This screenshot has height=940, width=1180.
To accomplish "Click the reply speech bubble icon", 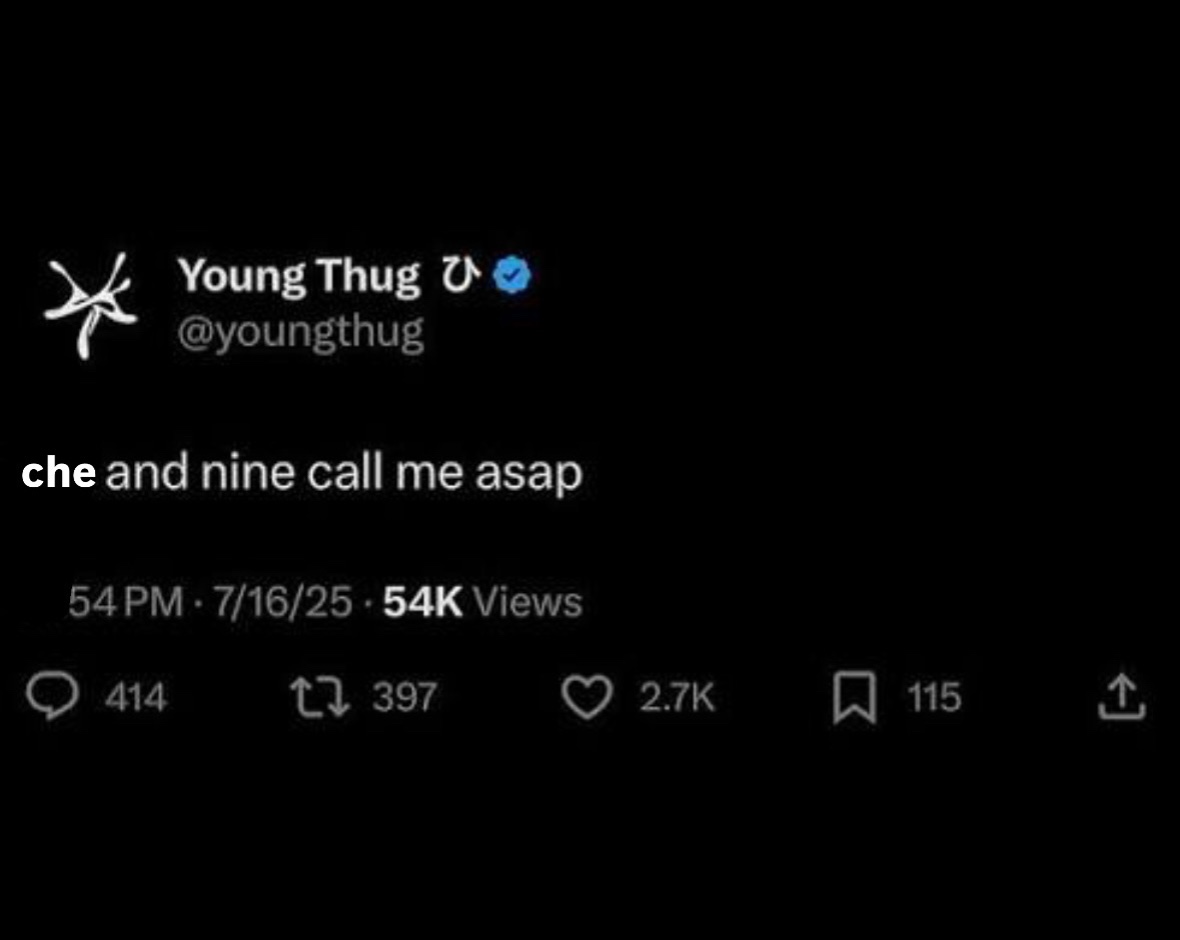I will coord(52,696).
